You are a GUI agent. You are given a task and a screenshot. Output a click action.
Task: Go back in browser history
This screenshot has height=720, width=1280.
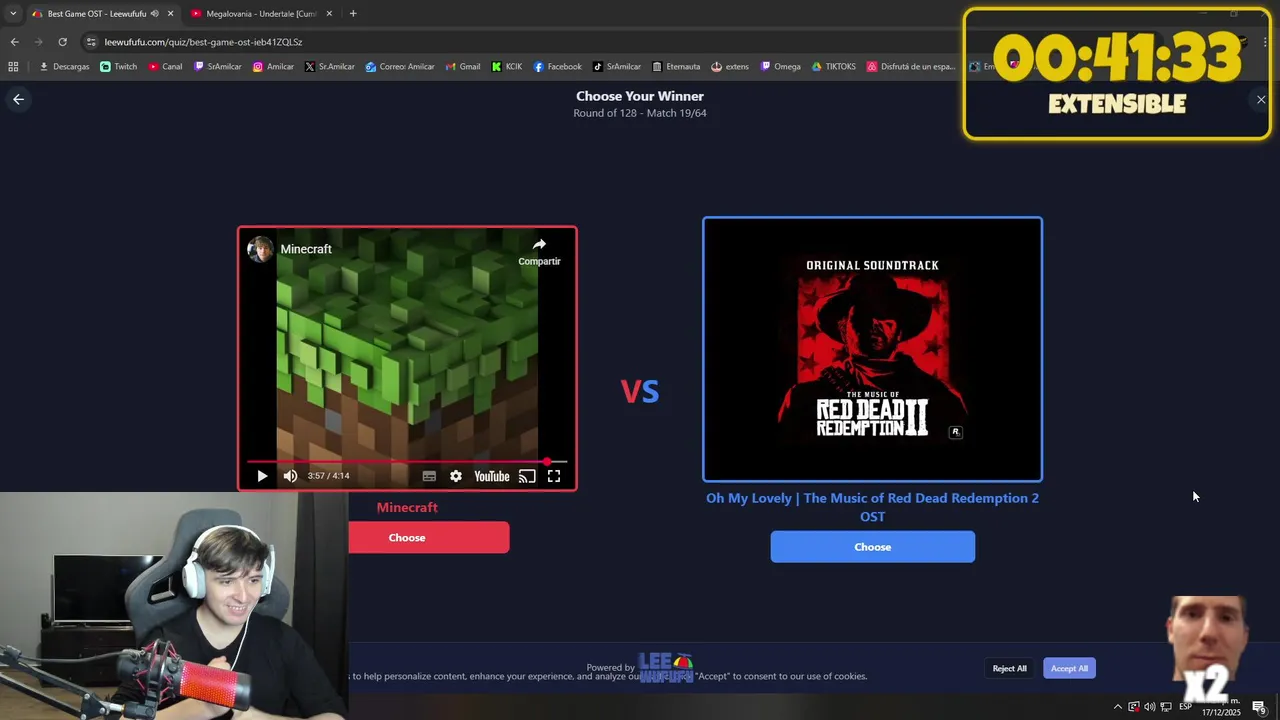[x=14, y=42]
